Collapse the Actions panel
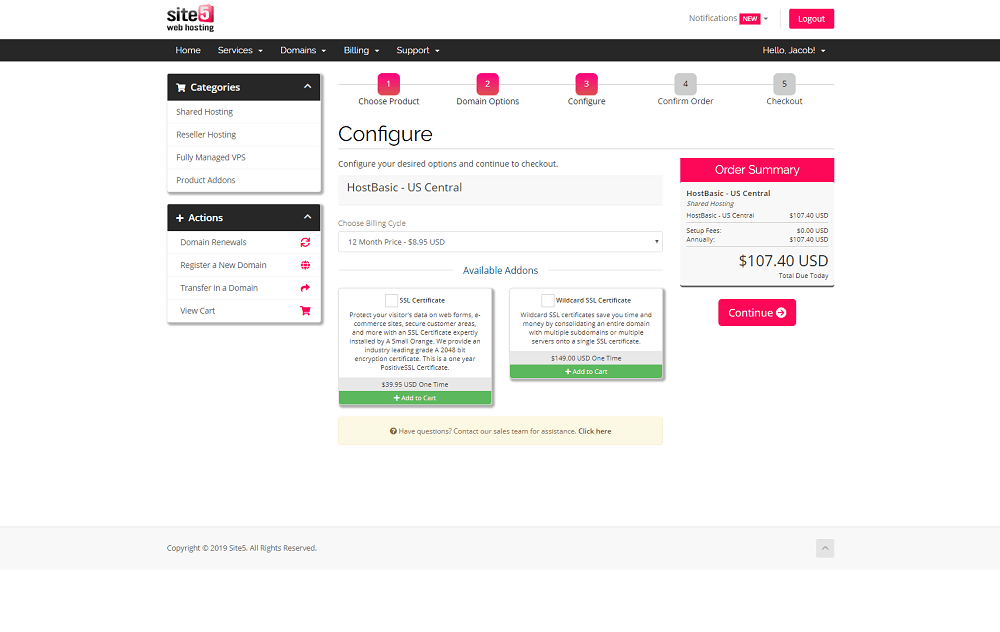 click(x=307, y=217)
